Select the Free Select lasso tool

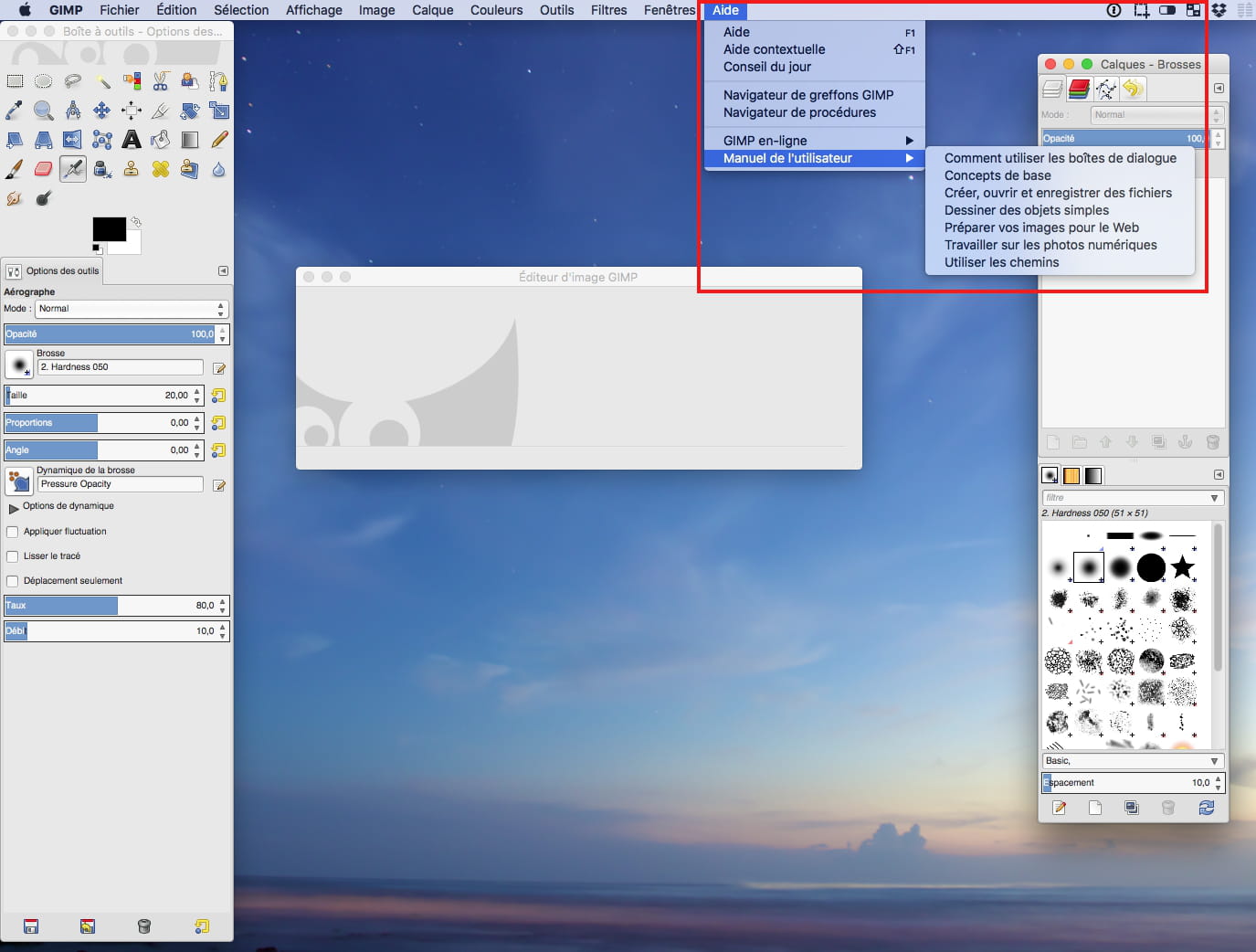pos(73,81)
